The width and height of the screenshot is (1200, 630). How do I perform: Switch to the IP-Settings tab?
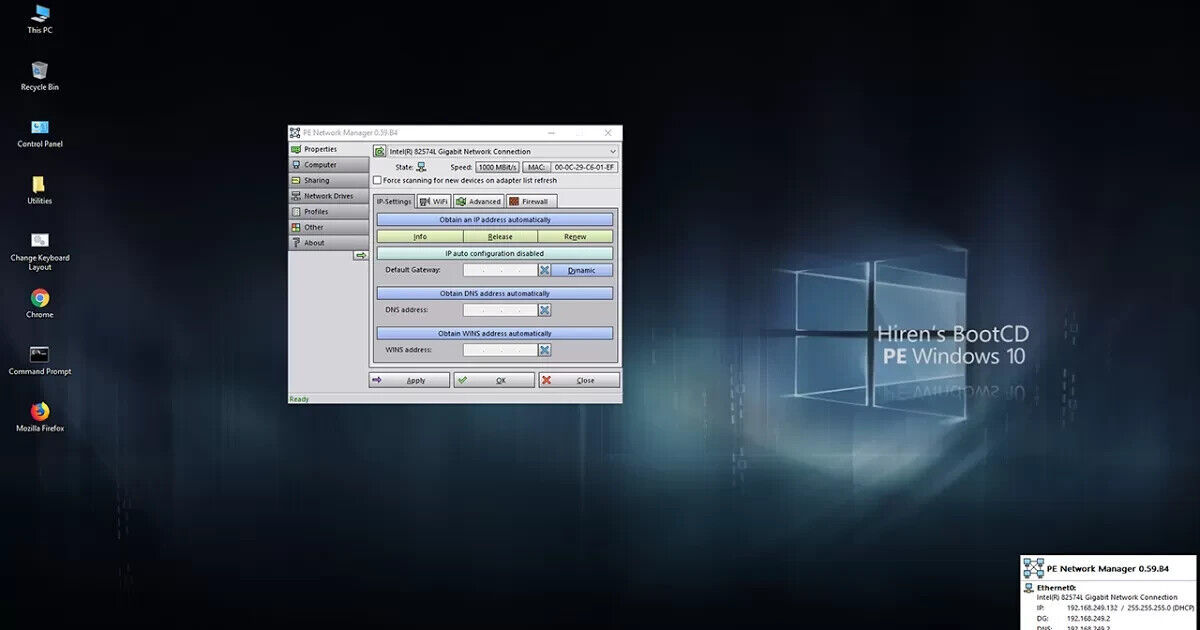(x=394, y=201)
